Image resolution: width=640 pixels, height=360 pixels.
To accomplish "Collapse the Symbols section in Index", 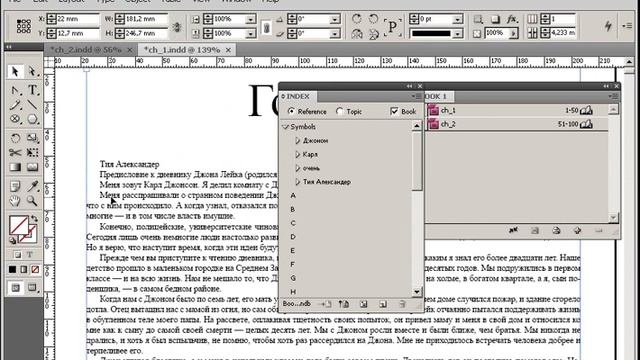I will pyautogui.click(x=285, y=127).
